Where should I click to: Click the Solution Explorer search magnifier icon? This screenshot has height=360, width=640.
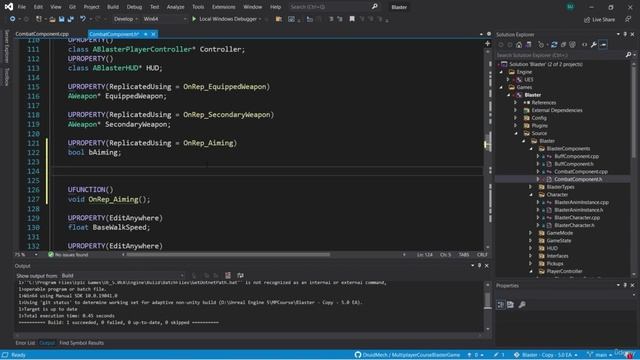(x=629, y=55)
